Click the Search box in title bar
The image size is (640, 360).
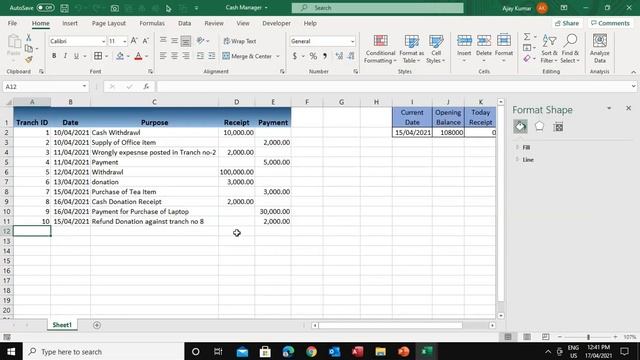[x=378, y=8]
